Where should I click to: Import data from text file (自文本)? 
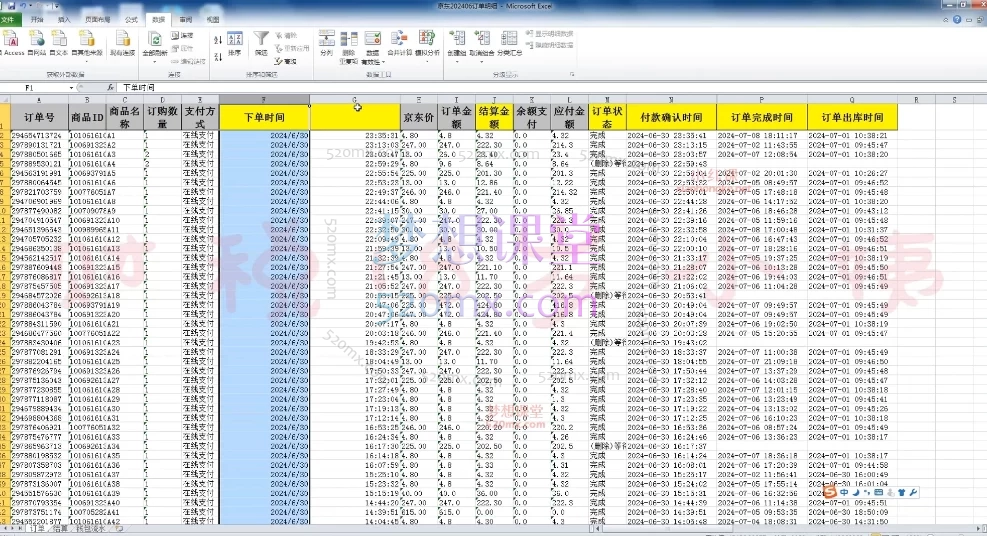coord(59,43)
